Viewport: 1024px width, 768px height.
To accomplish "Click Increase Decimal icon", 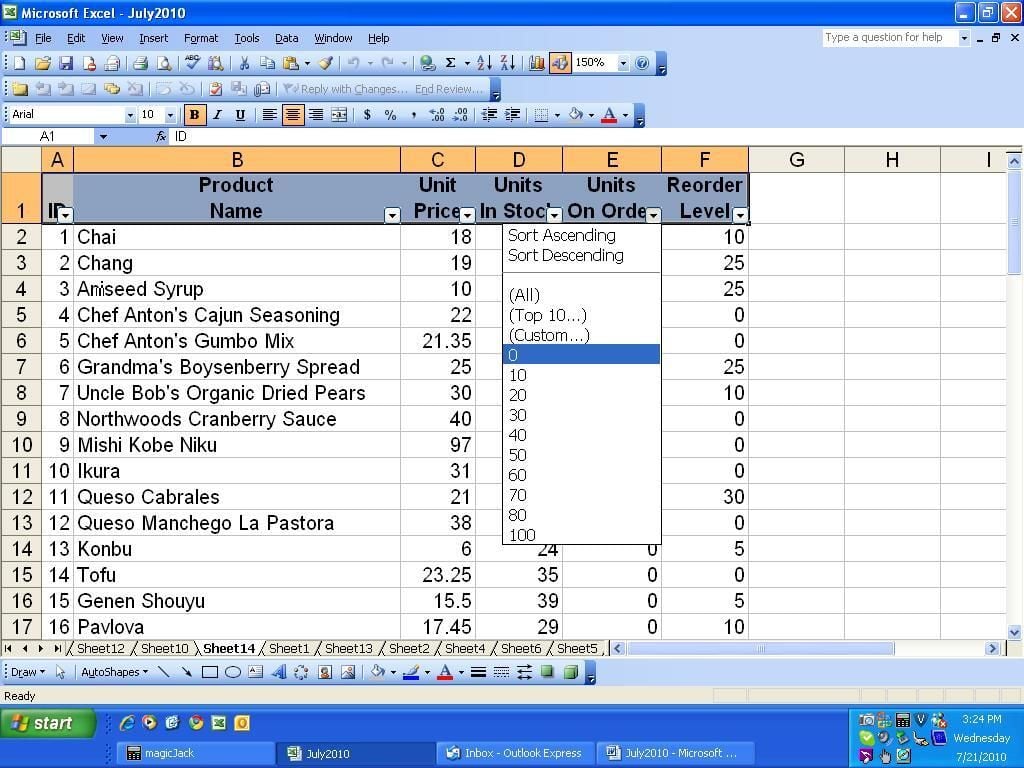I will coord(437,115).
